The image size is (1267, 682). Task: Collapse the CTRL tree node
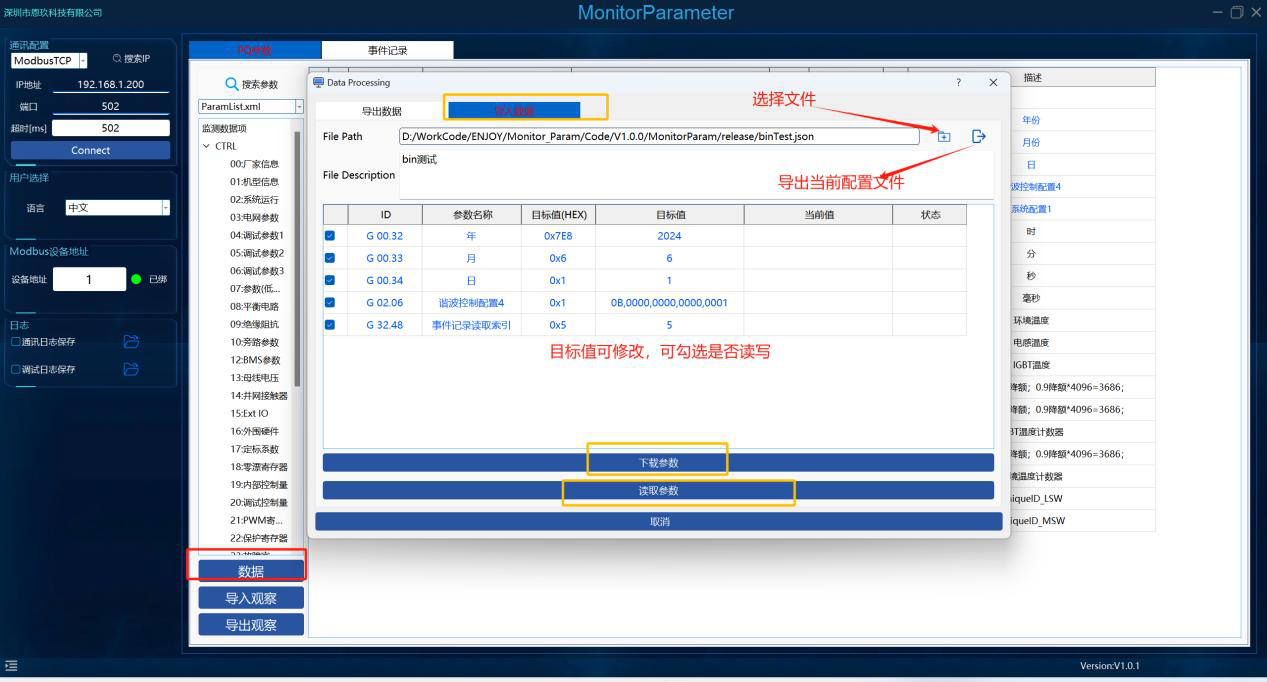[207, 146]
